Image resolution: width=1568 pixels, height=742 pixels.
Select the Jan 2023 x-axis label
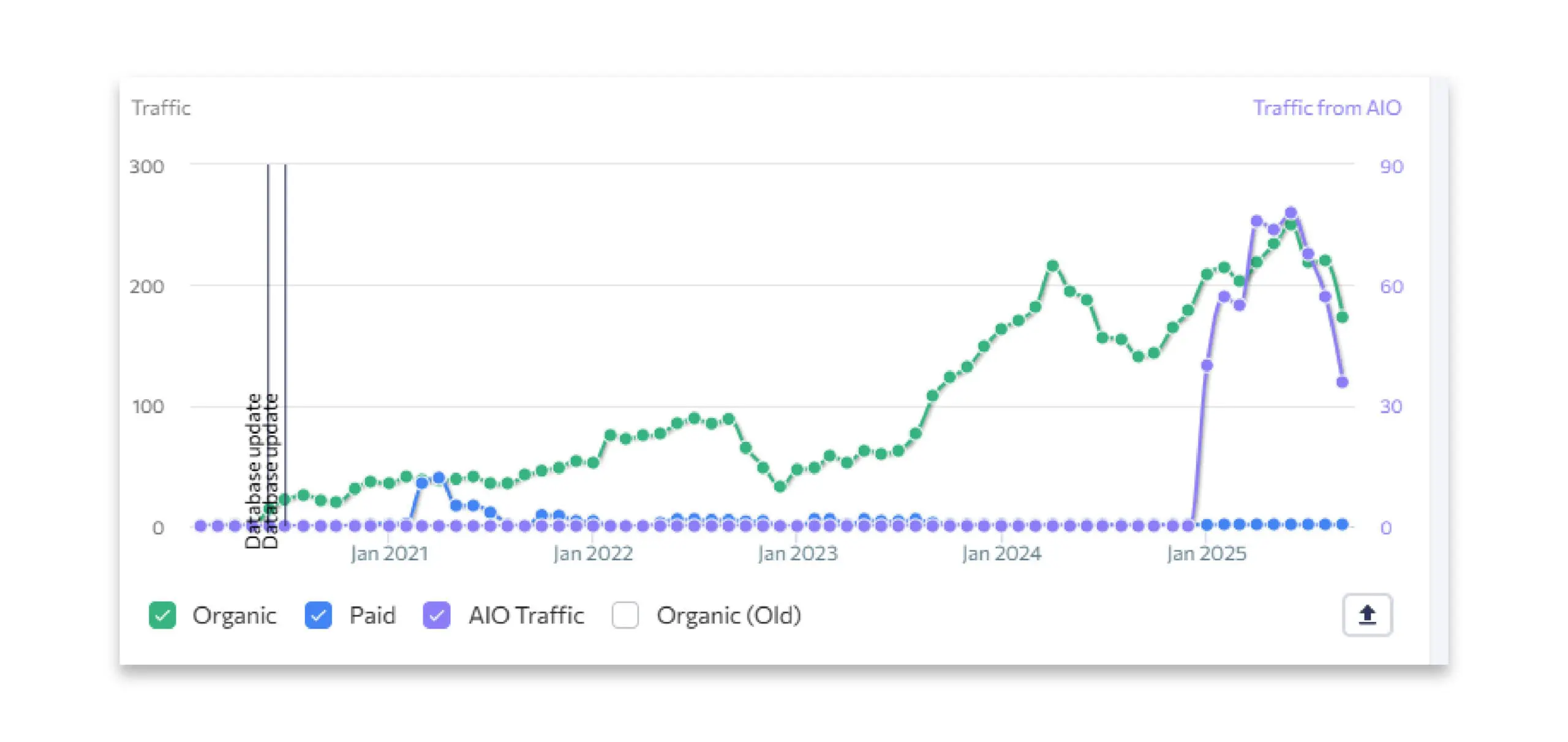coord(797,553)
